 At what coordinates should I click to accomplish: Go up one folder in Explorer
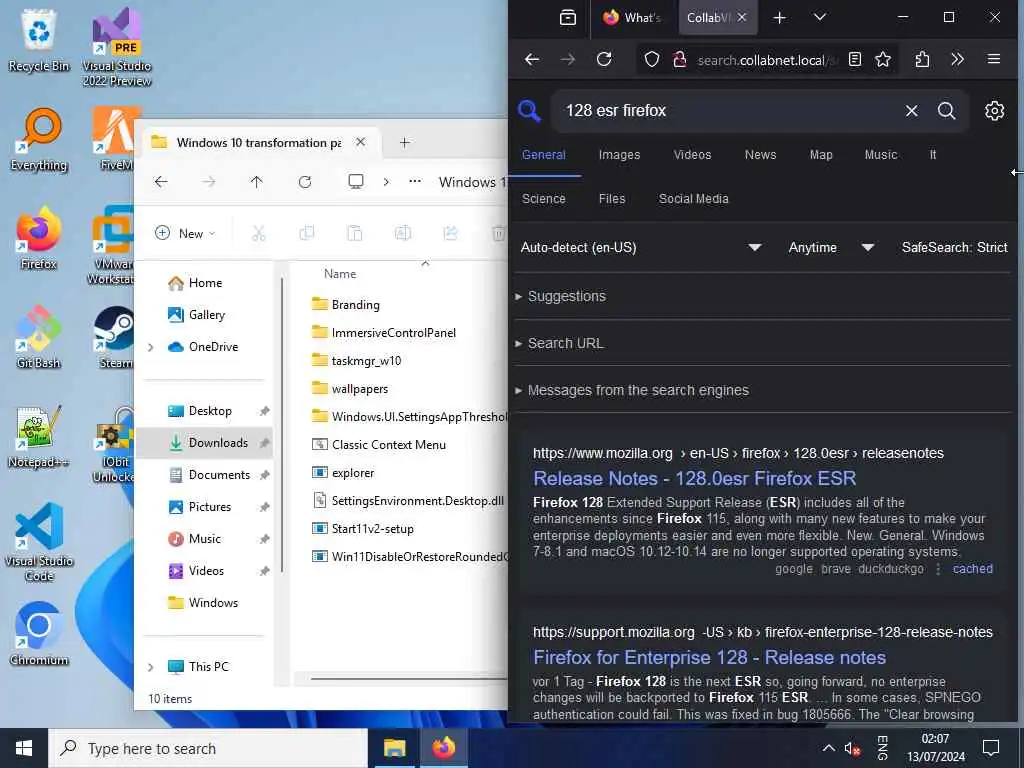(x=257, y=182)
